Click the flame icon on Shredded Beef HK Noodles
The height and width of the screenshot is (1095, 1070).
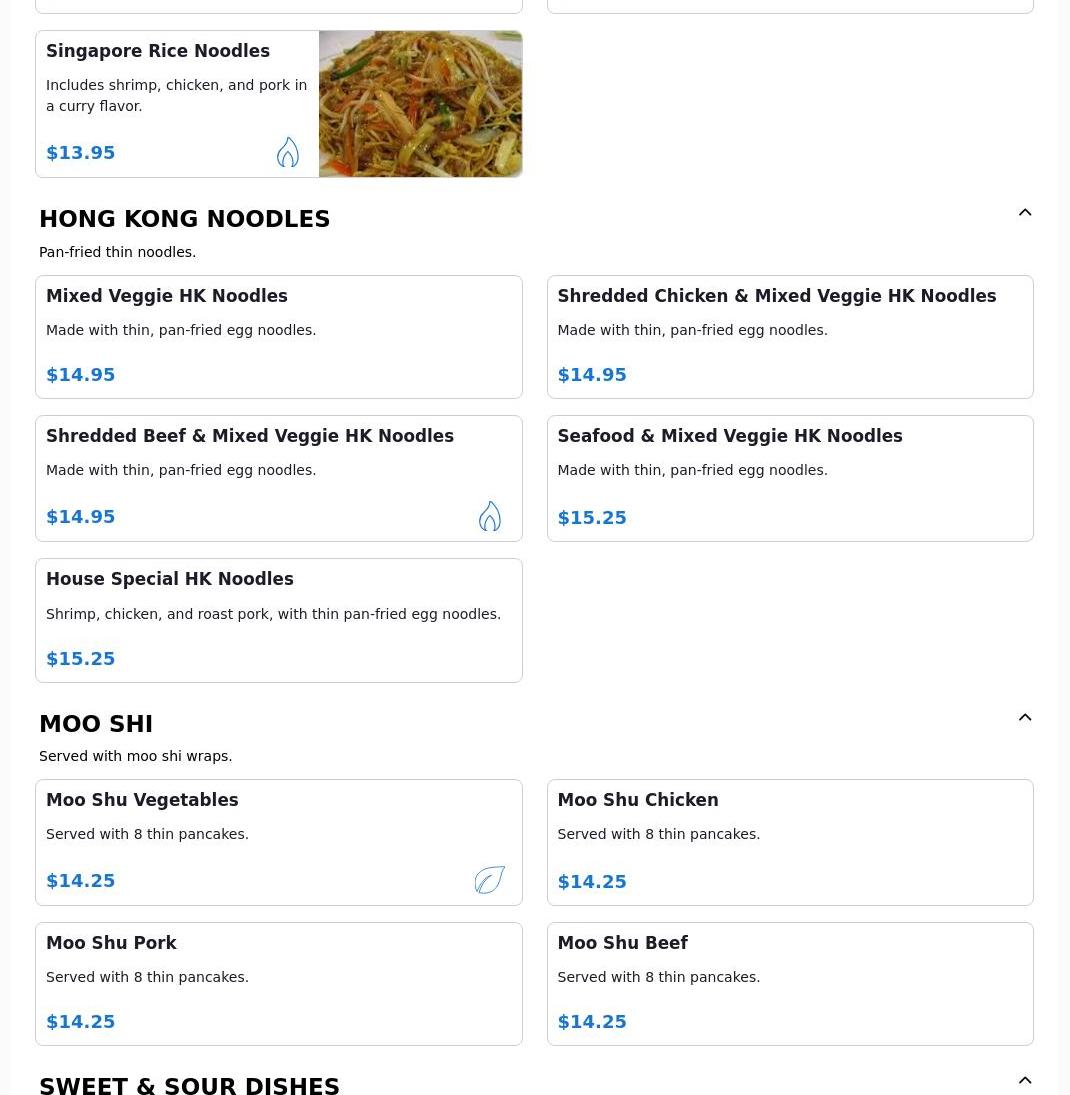489,516
